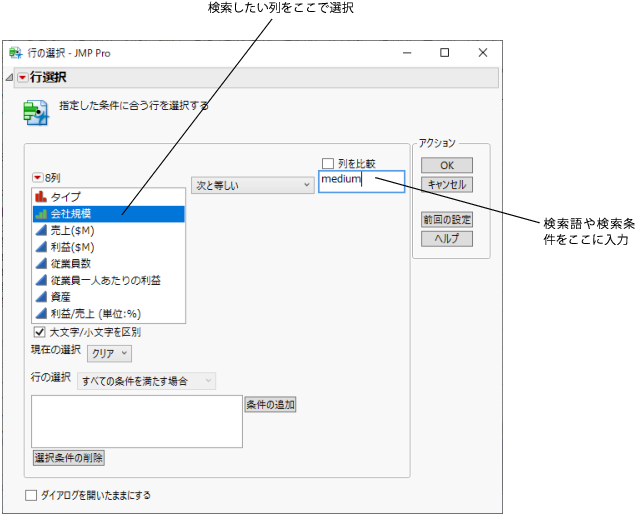Screen dimensions: 638x516
Task: Open the すべての条件を満たす場合 dropdown
Action: pos(146,381)
